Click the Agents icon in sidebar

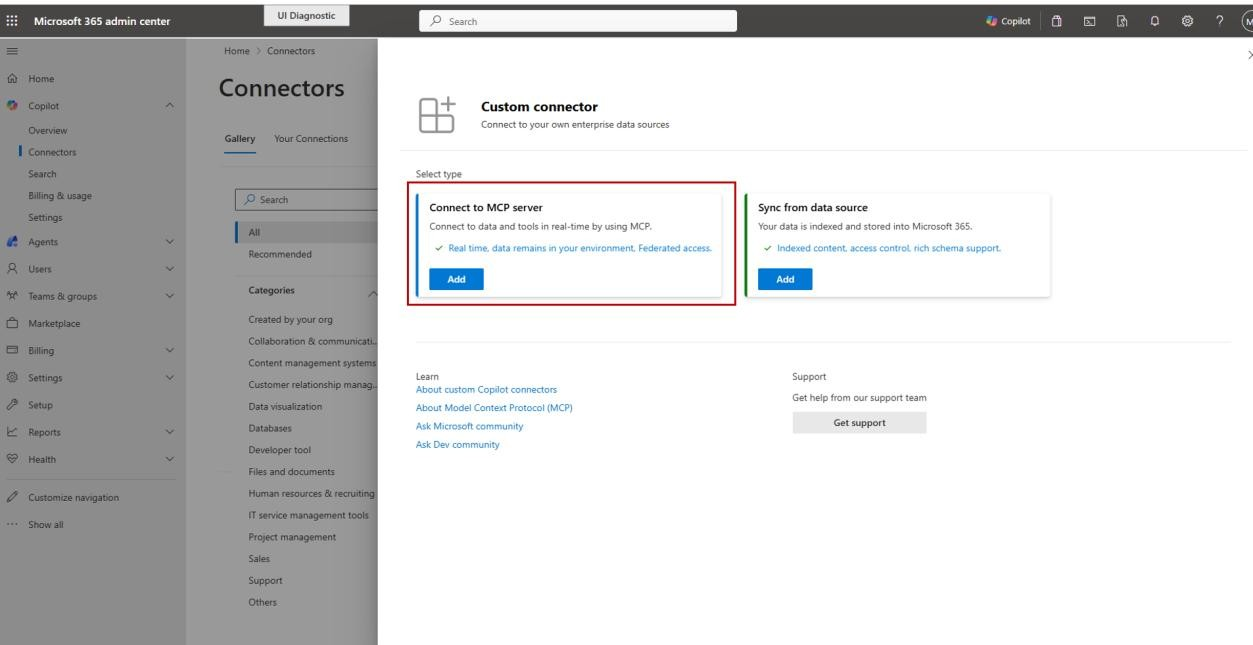tap(13, 241)
